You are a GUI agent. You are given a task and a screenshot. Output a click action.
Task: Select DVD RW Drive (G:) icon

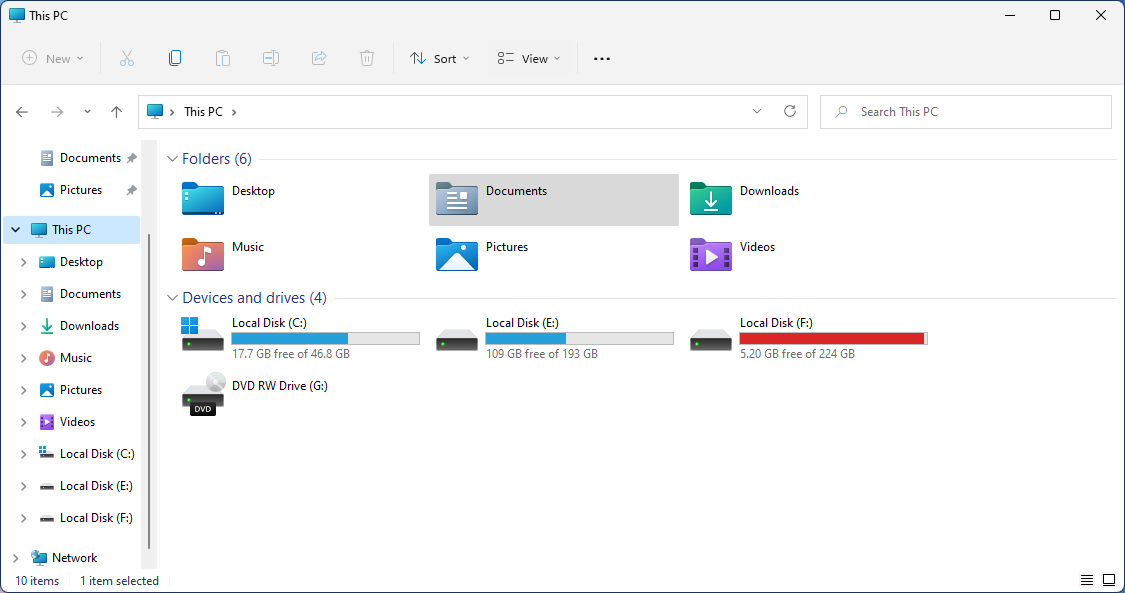click(203, 394)
